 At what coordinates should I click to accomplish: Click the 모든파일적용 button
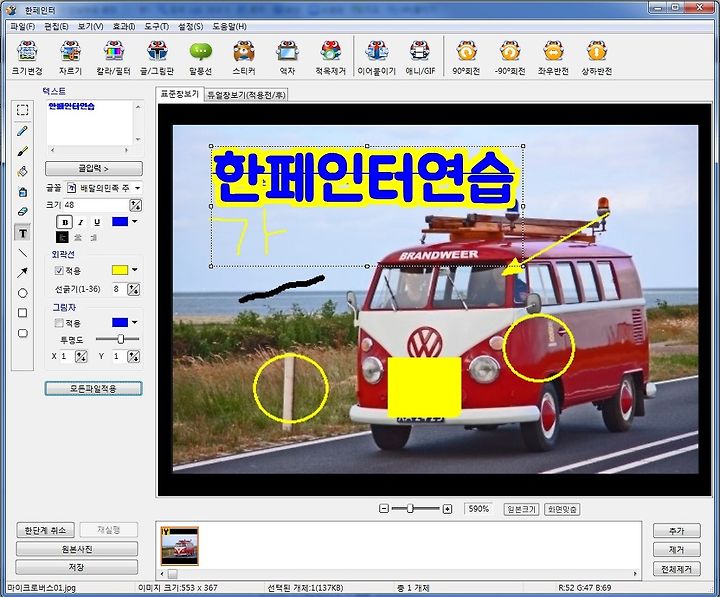point(93,389)
